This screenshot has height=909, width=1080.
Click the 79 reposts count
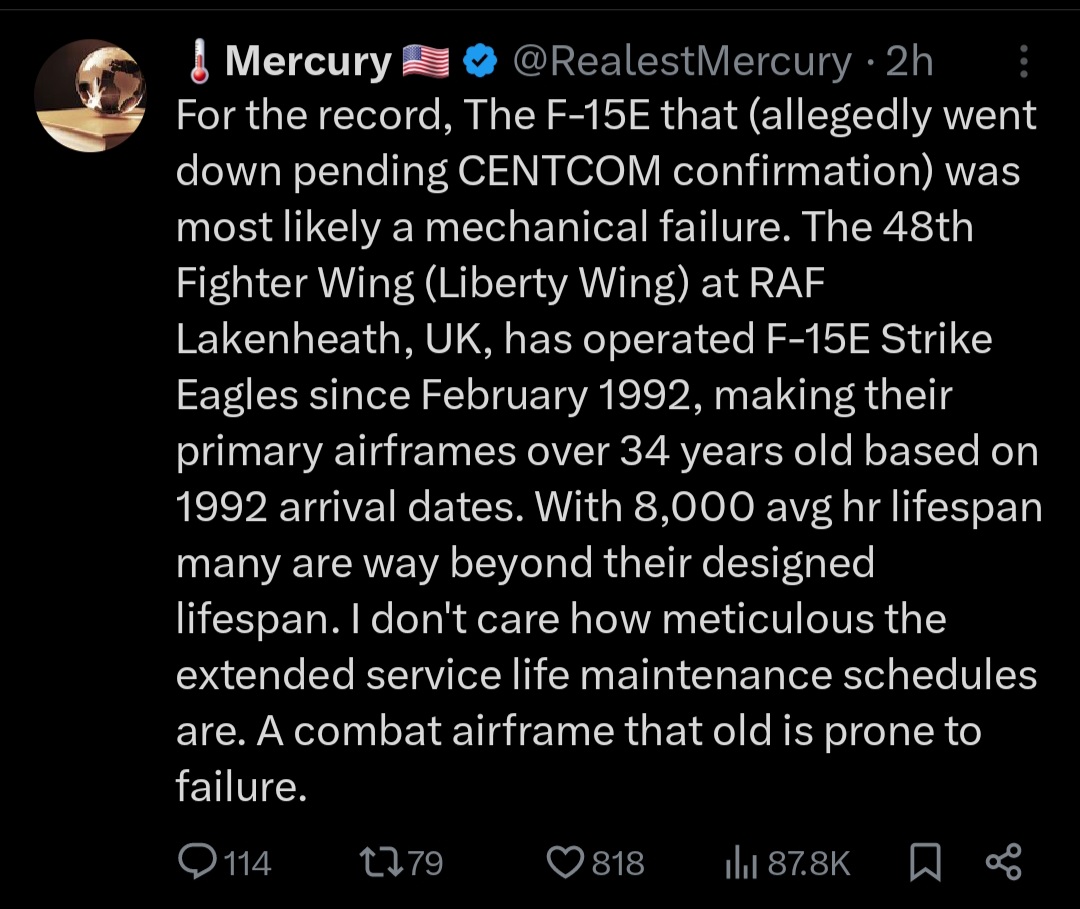tap(425, 863)
